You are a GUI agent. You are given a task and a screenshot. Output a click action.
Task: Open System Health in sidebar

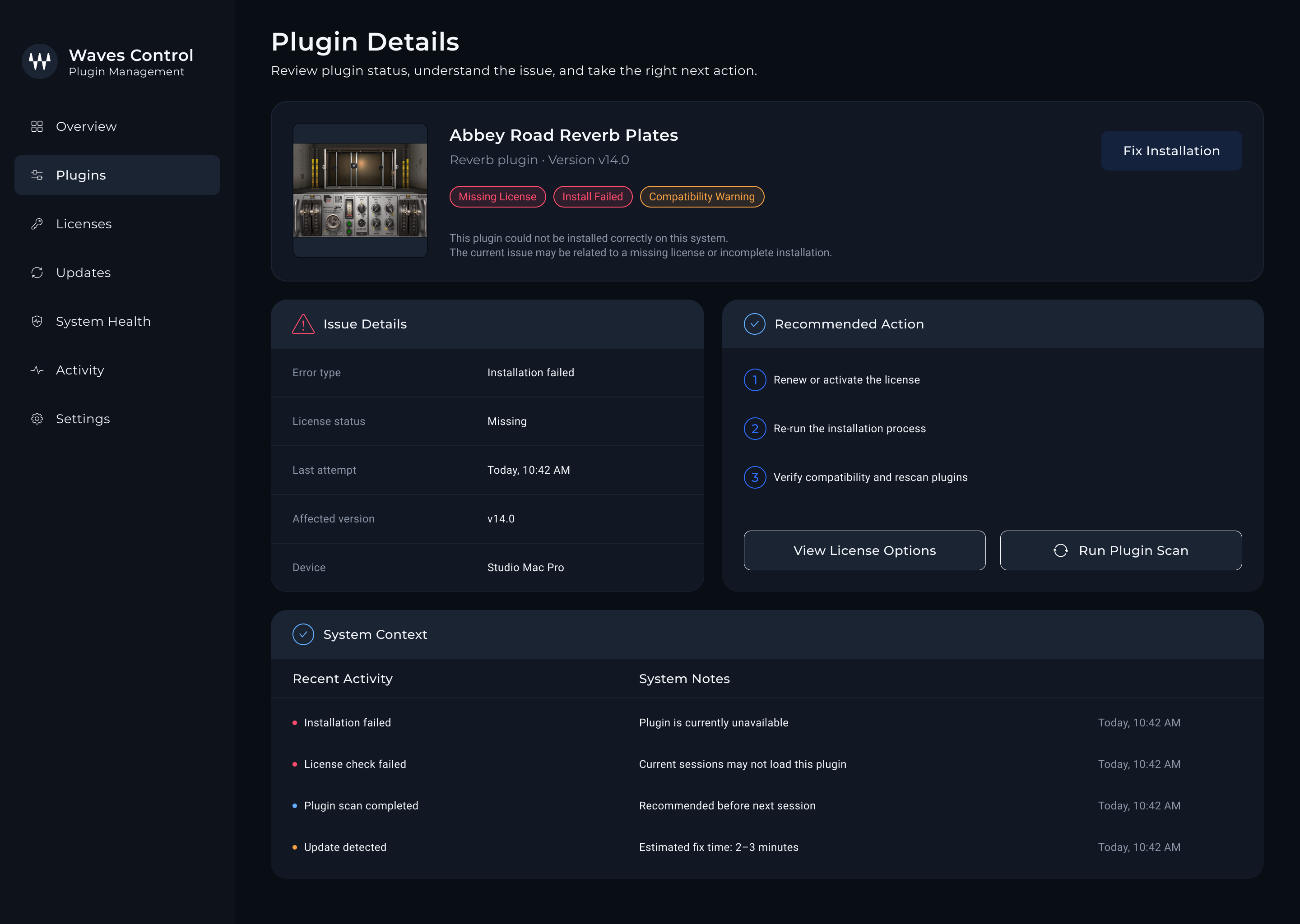pos(117,322)
